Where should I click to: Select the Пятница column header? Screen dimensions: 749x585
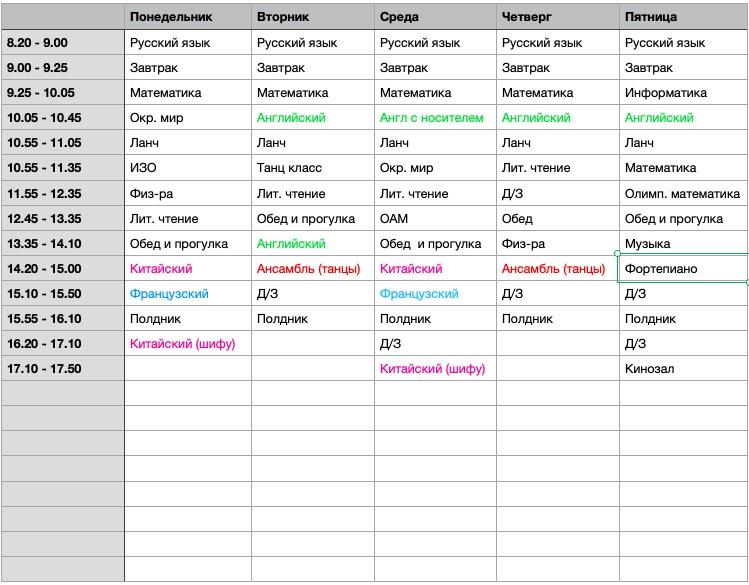[x=683, y=17]
